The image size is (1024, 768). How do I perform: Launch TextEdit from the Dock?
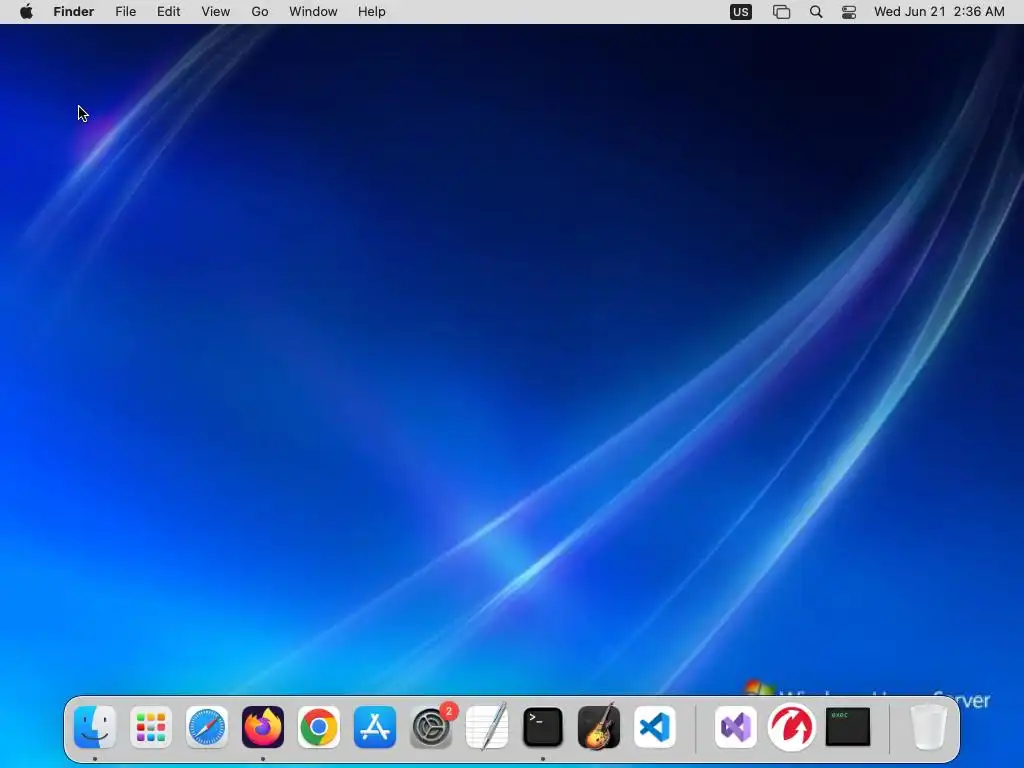[x=487, y=727]
